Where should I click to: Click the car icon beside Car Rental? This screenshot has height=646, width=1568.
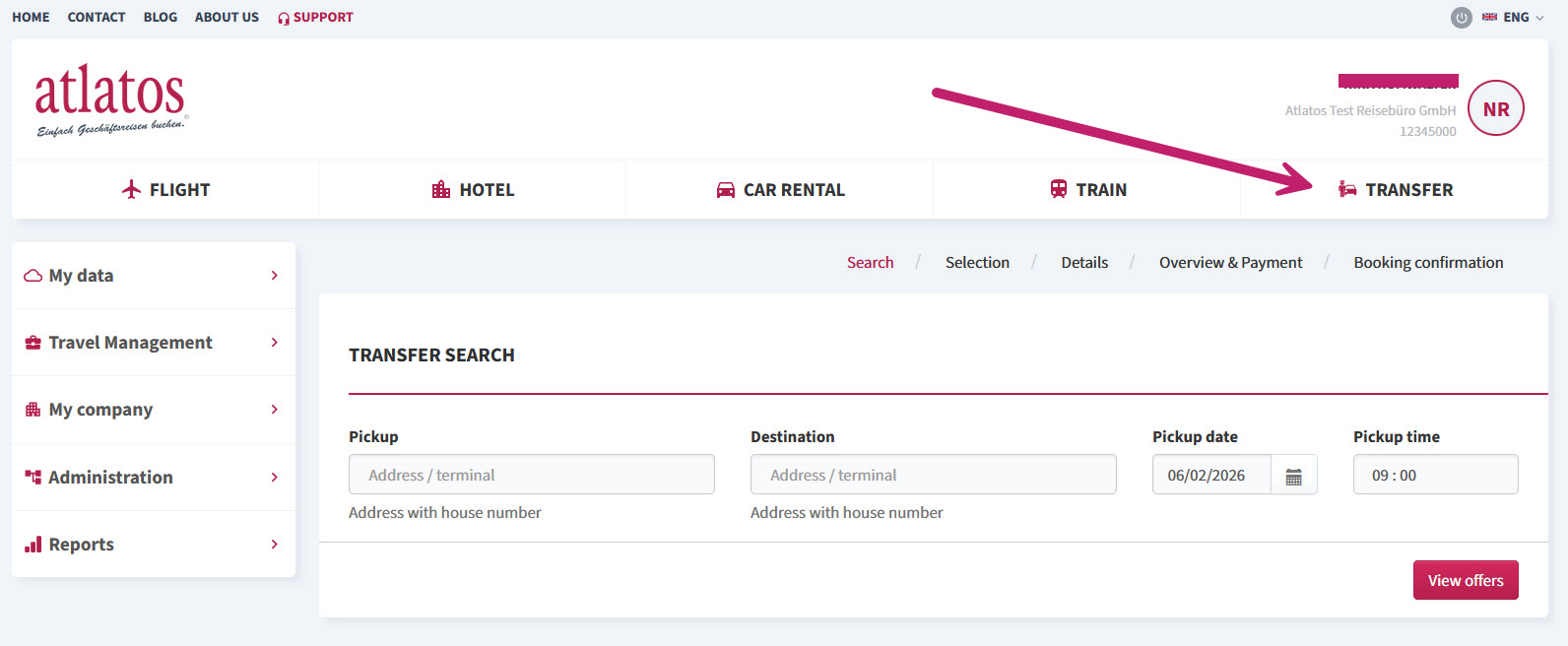pyautogui.click(x=726, y=190)
